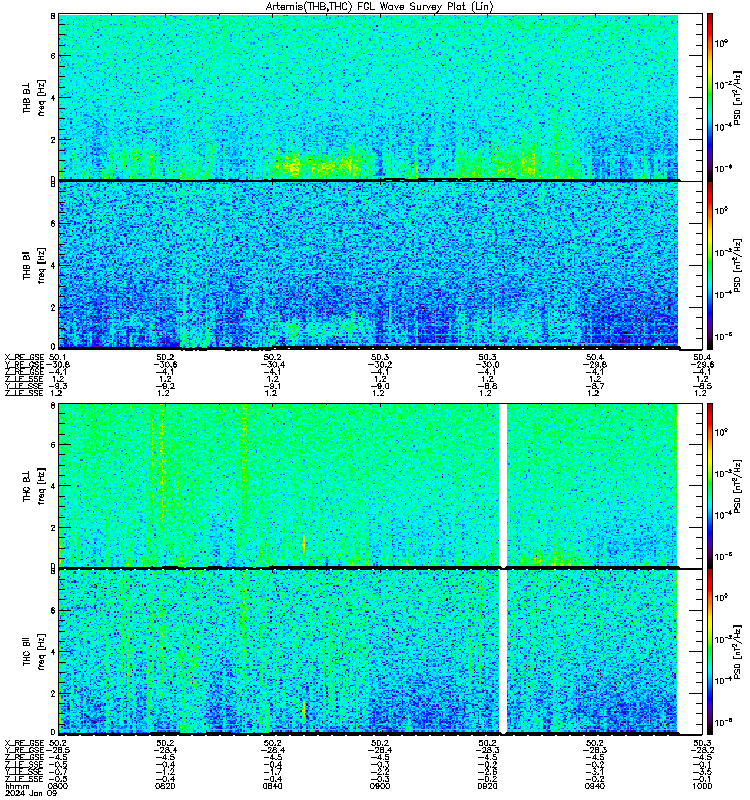Click the '1000' time tick label

coord(702,786)
